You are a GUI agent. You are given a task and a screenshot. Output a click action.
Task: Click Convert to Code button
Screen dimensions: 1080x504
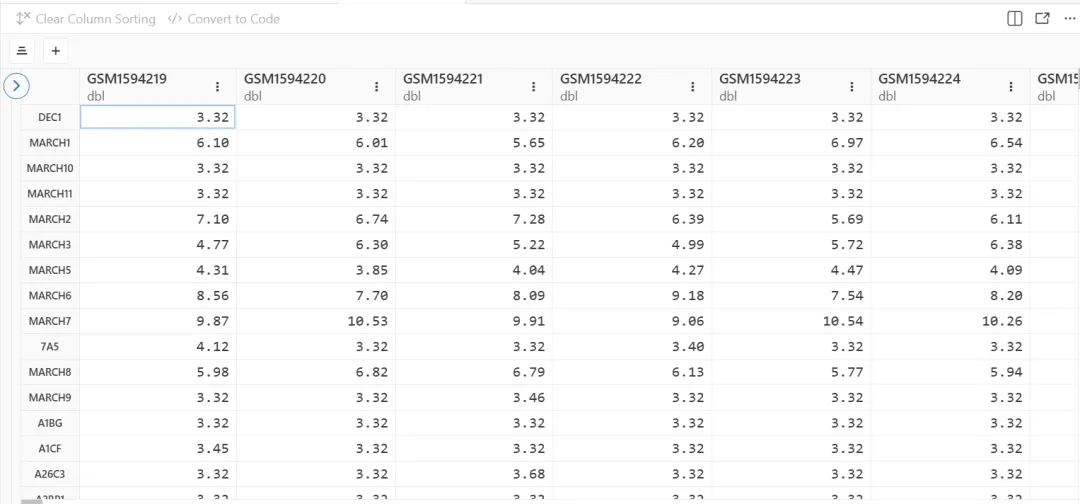coord(224,19)
